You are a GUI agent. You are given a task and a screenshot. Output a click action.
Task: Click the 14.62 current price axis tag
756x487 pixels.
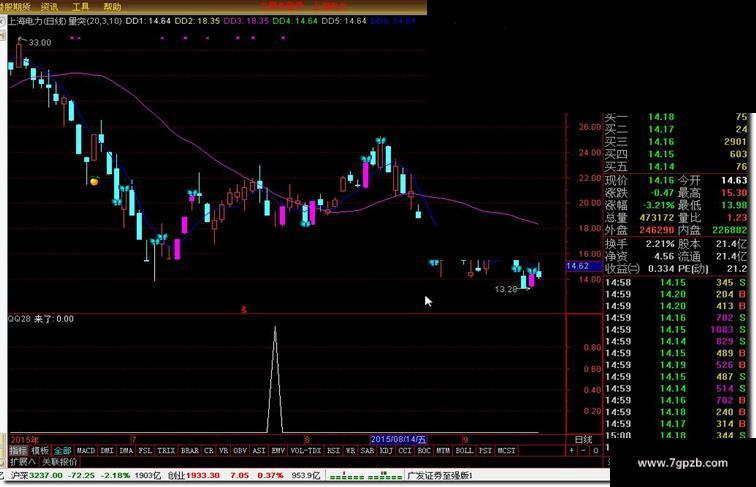pyautogui.click(x=584, y=266)
